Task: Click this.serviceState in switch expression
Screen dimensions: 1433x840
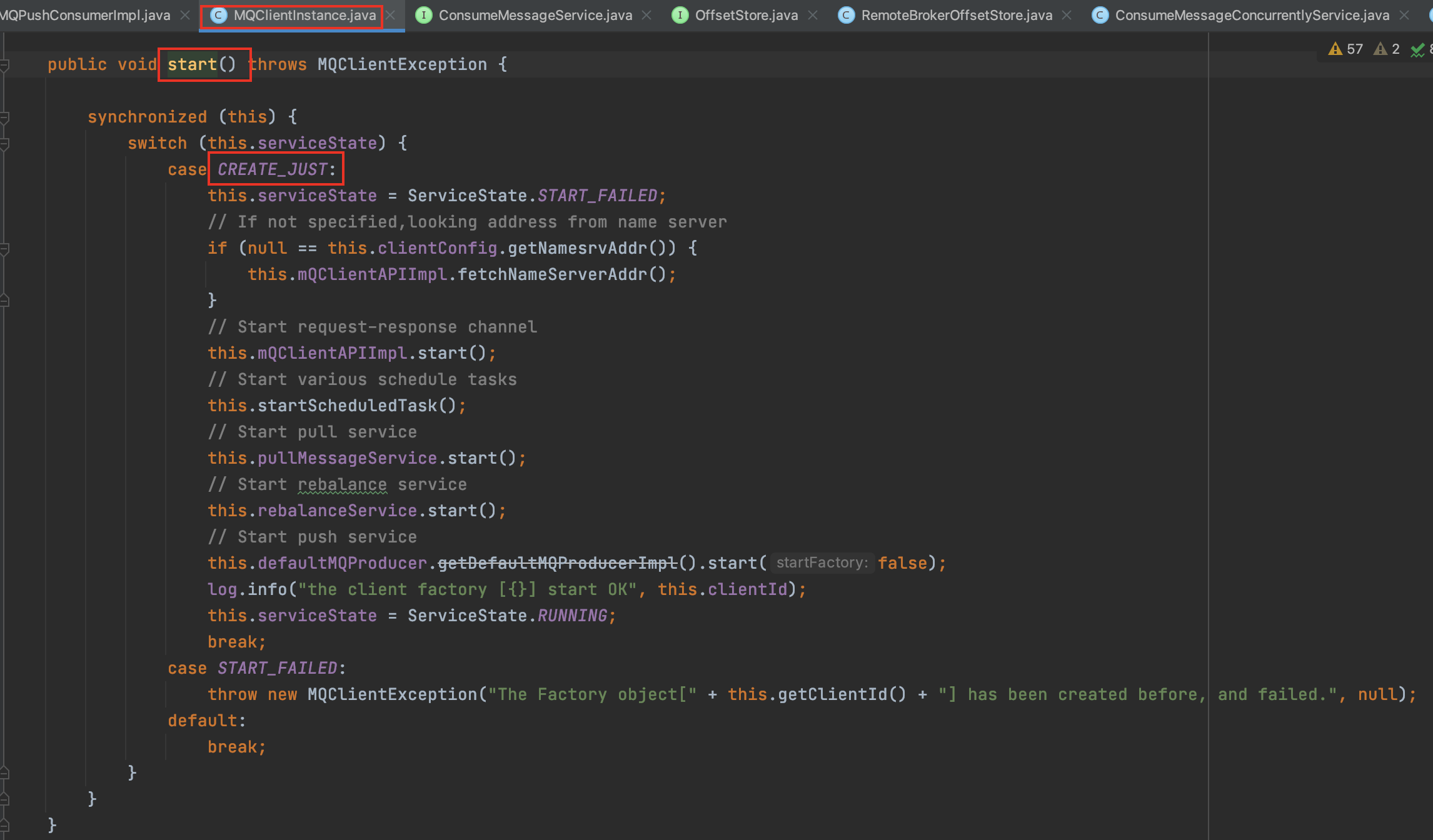Action: (x=292, y=143)
